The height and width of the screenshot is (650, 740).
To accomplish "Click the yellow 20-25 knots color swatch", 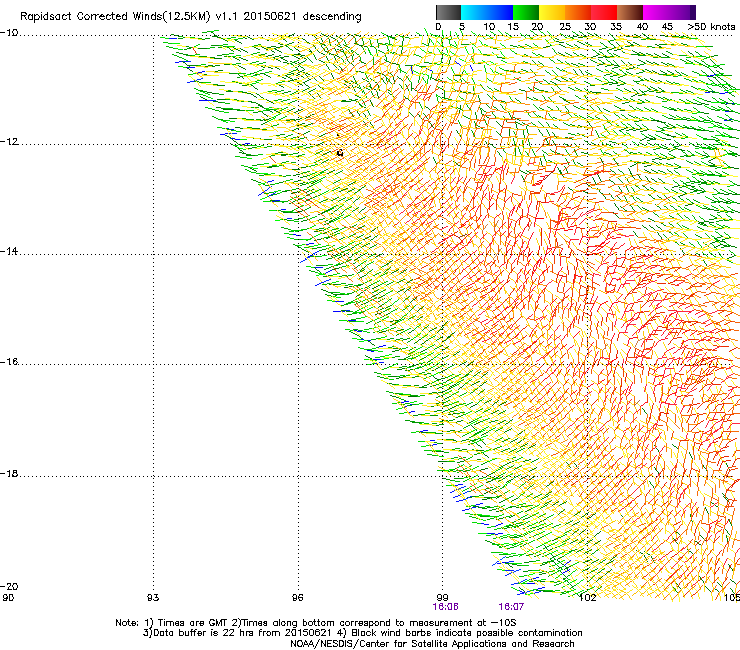I will tap(552, 12).
